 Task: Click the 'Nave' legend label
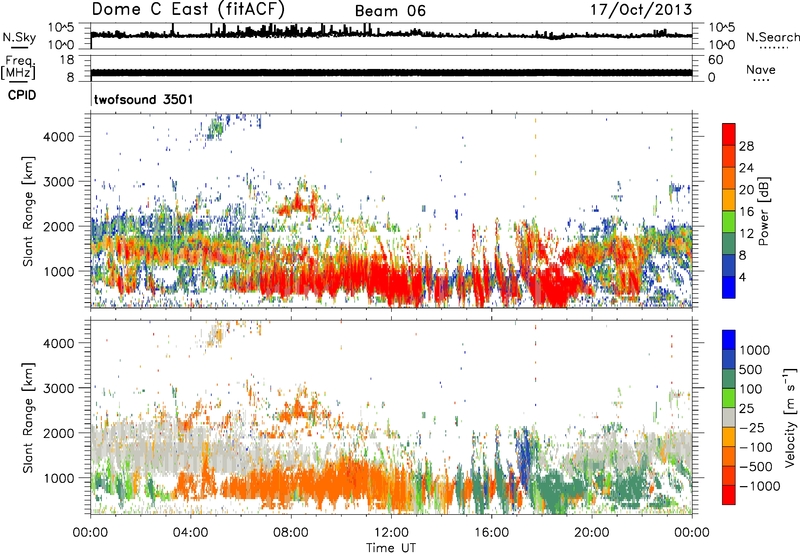(x=761, y=69)
